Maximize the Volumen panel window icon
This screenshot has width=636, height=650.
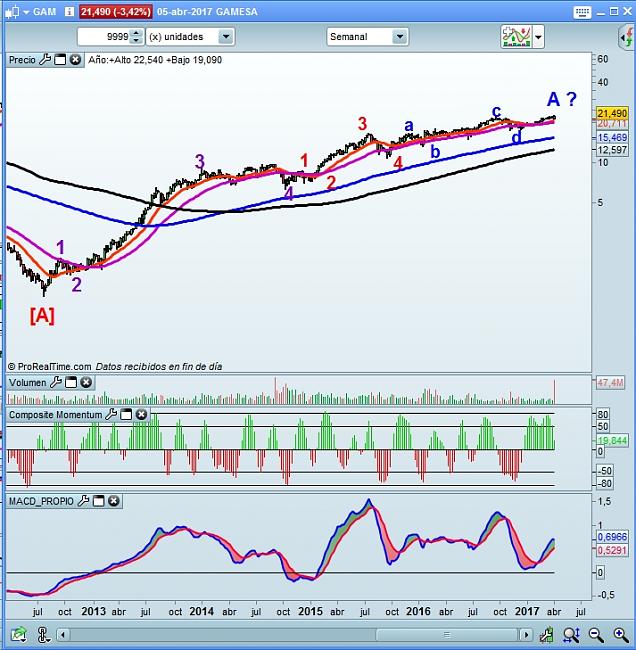(x=71, y=382)
